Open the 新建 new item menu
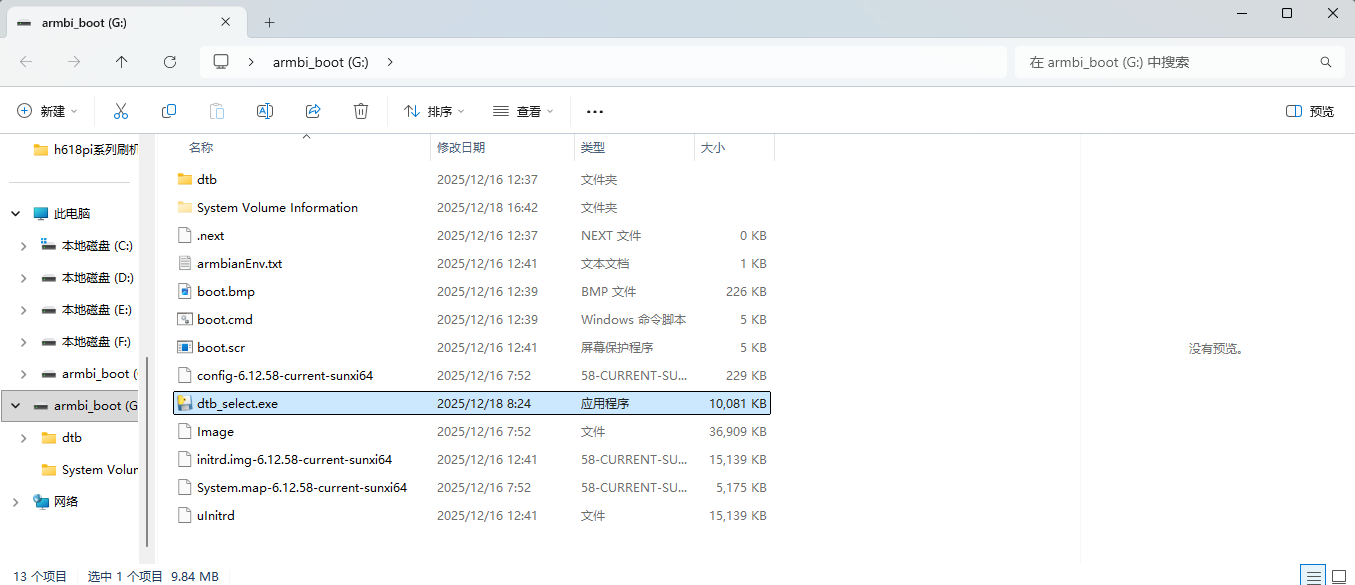This screenshot has height=585, width=1355. (x=47, y=111)
